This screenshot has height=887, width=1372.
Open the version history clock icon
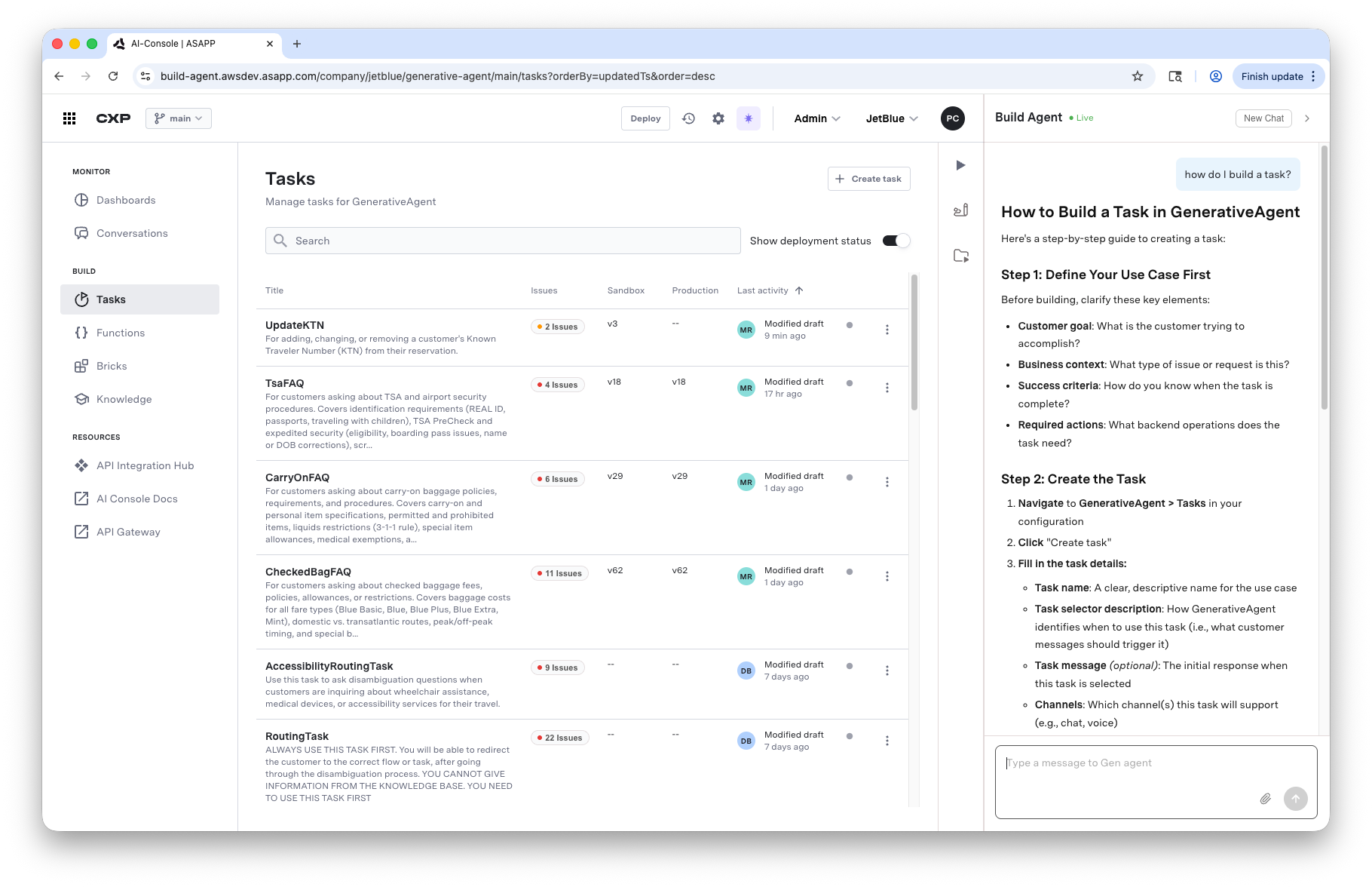pyautogui.click(x=688, y=118)
